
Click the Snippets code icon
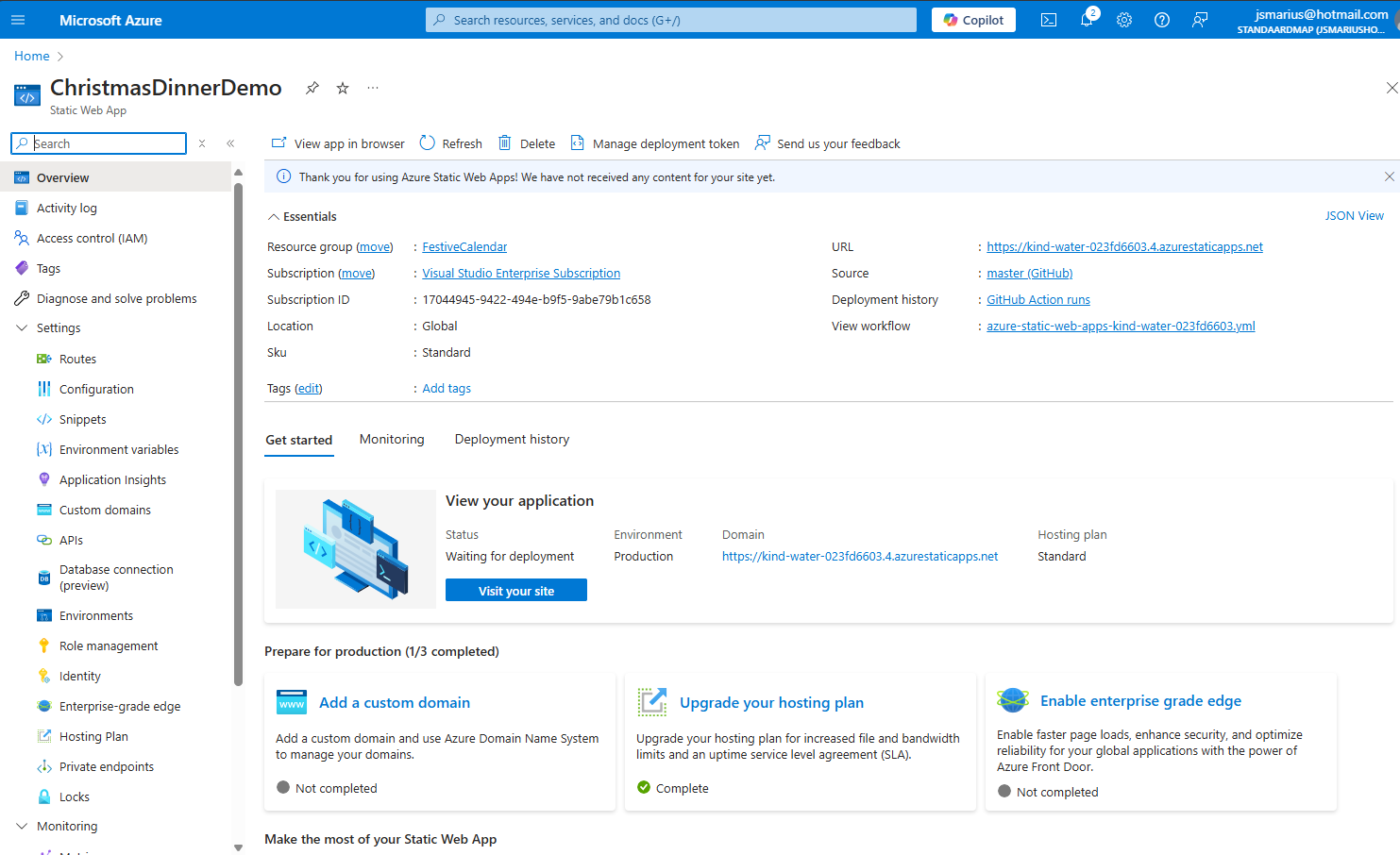click(44, 419)
